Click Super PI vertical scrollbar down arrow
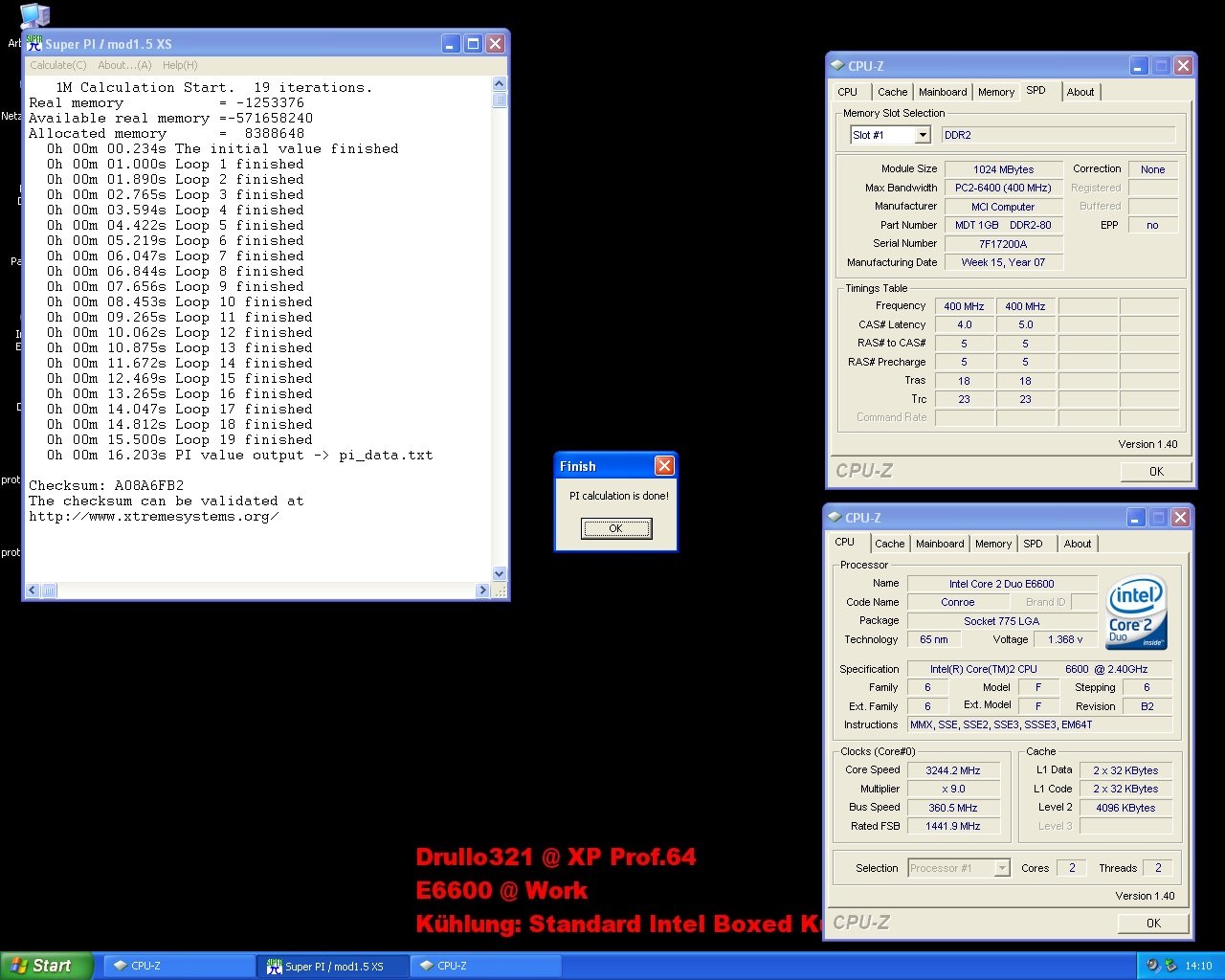1225x980 pixels. pos(499,574)
